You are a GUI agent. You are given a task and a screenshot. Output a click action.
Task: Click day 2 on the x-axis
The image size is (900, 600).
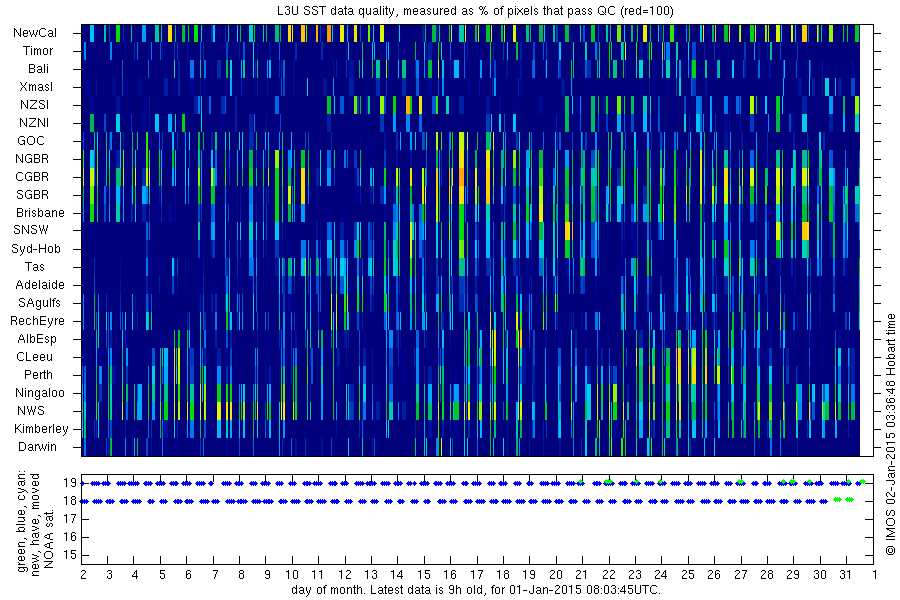pyautogui.click(x=84, y=574)
